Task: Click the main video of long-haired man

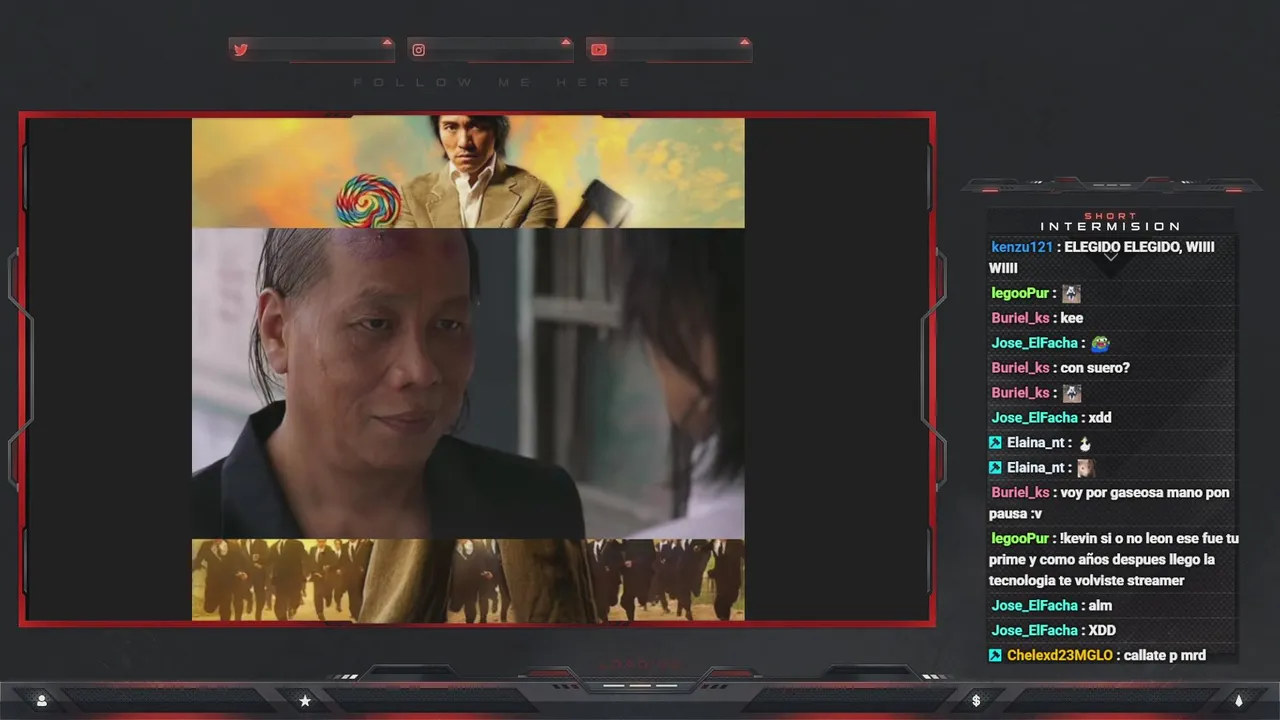Action: tap(468, 384)
